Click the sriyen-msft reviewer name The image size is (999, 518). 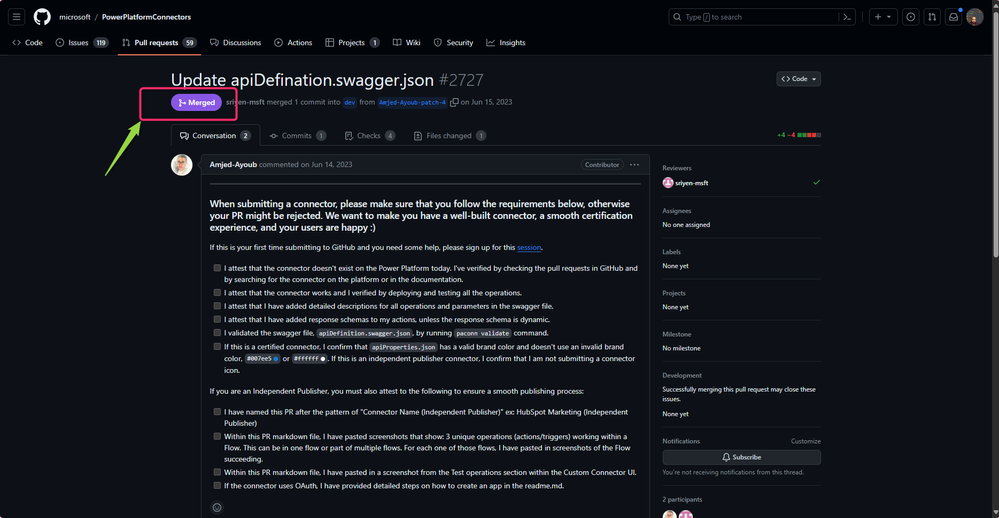pyautogui.click(x=691, y=183)
